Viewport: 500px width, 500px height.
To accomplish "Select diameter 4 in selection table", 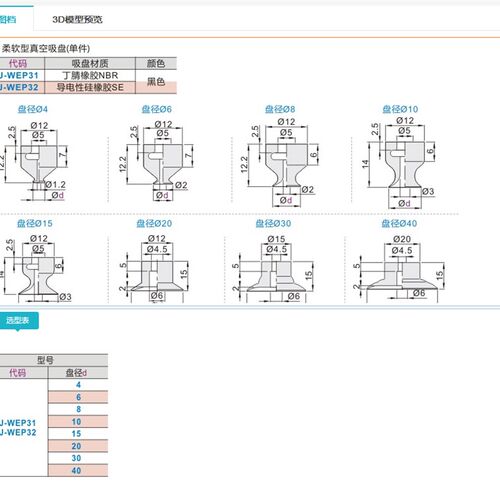I will 78,385.
